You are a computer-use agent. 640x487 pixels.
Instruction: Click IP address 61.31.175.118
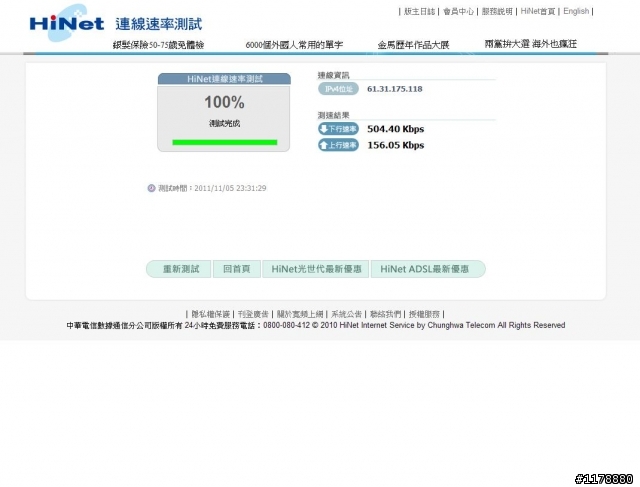point(395,89)
